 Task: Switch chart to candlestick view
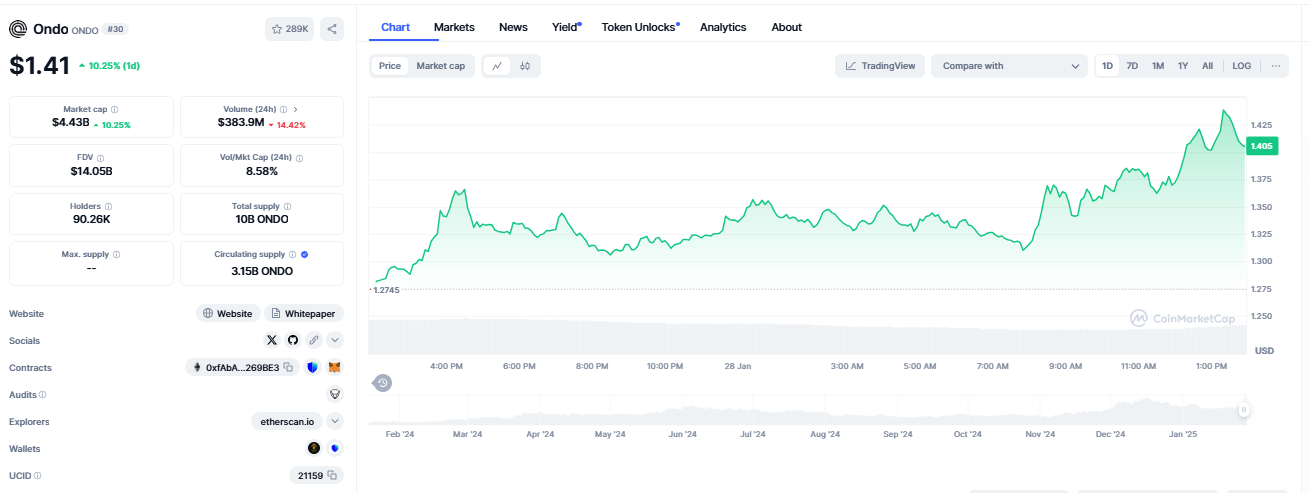tap(525, 66)
